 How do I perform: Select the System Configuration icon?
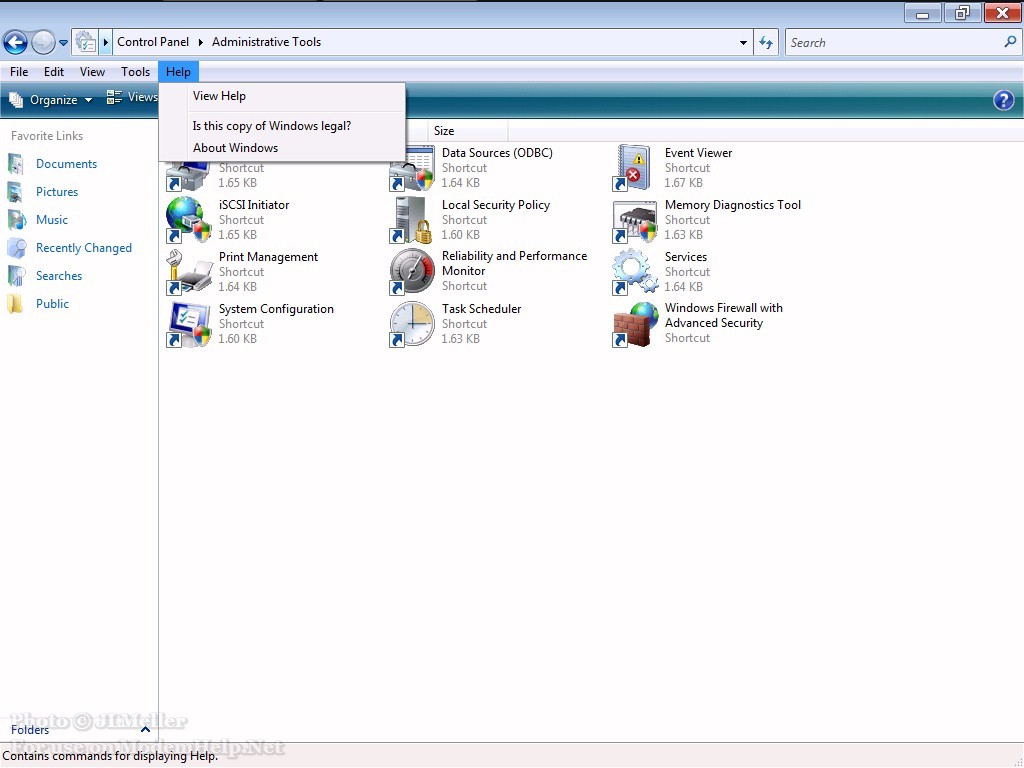(x=189, y=324)
